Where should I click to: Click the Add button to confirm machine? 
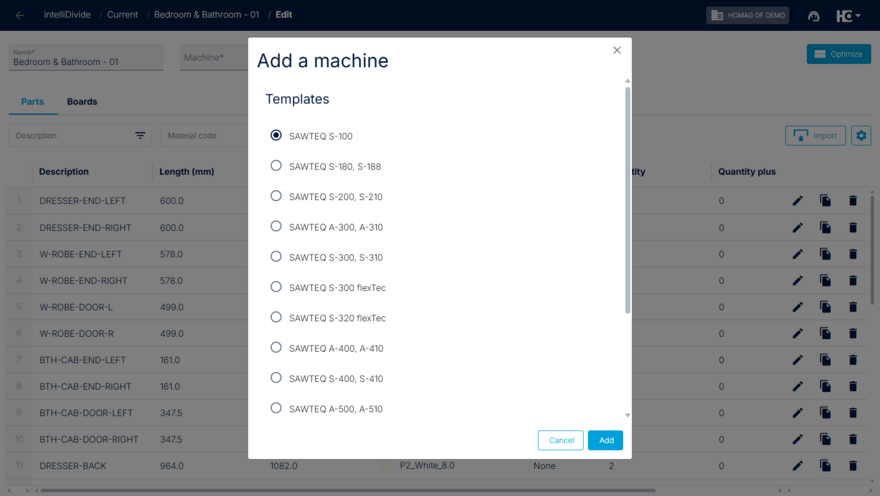pos(606,440)
